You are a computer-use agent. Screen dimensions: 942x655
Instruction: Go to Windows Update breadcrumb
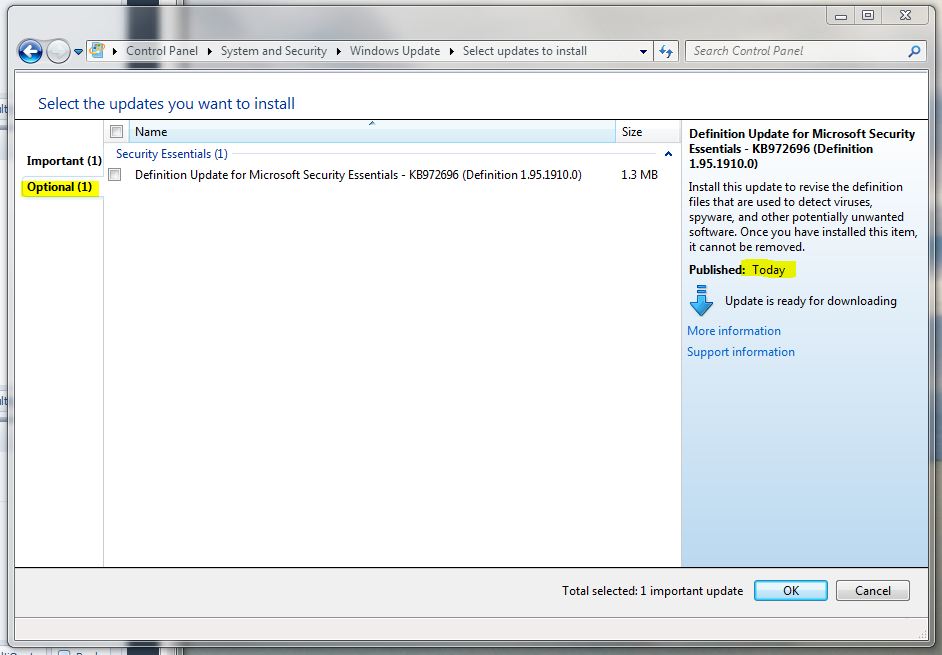tap(395, 51)
